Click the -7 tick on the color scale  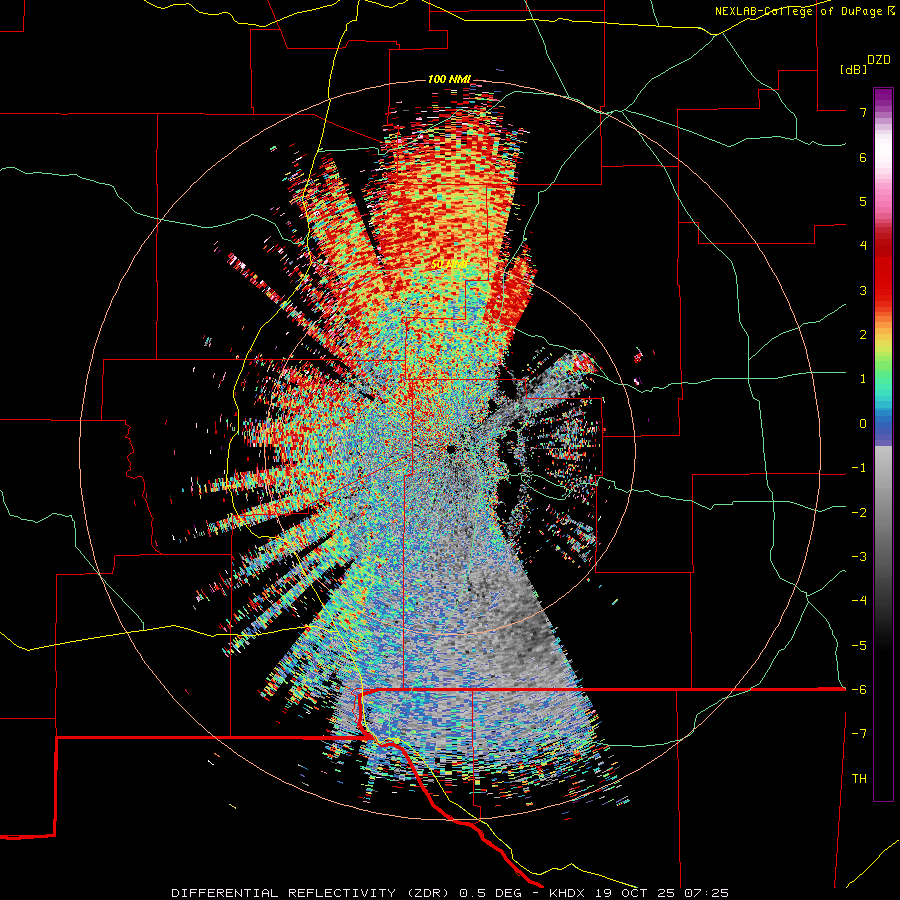[x=859, y=734]
